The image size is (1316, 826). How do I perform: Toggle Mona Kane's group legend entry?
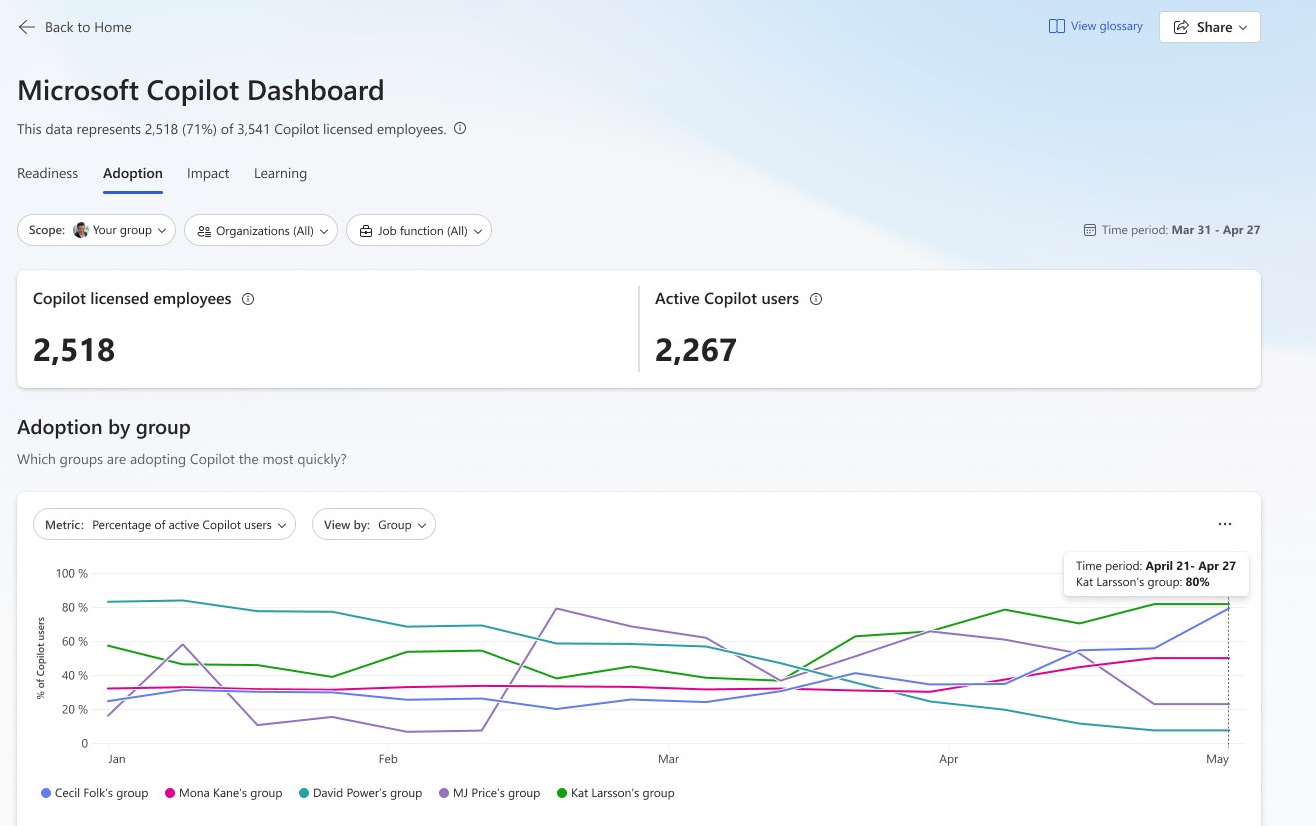click(x=224, y=793)
